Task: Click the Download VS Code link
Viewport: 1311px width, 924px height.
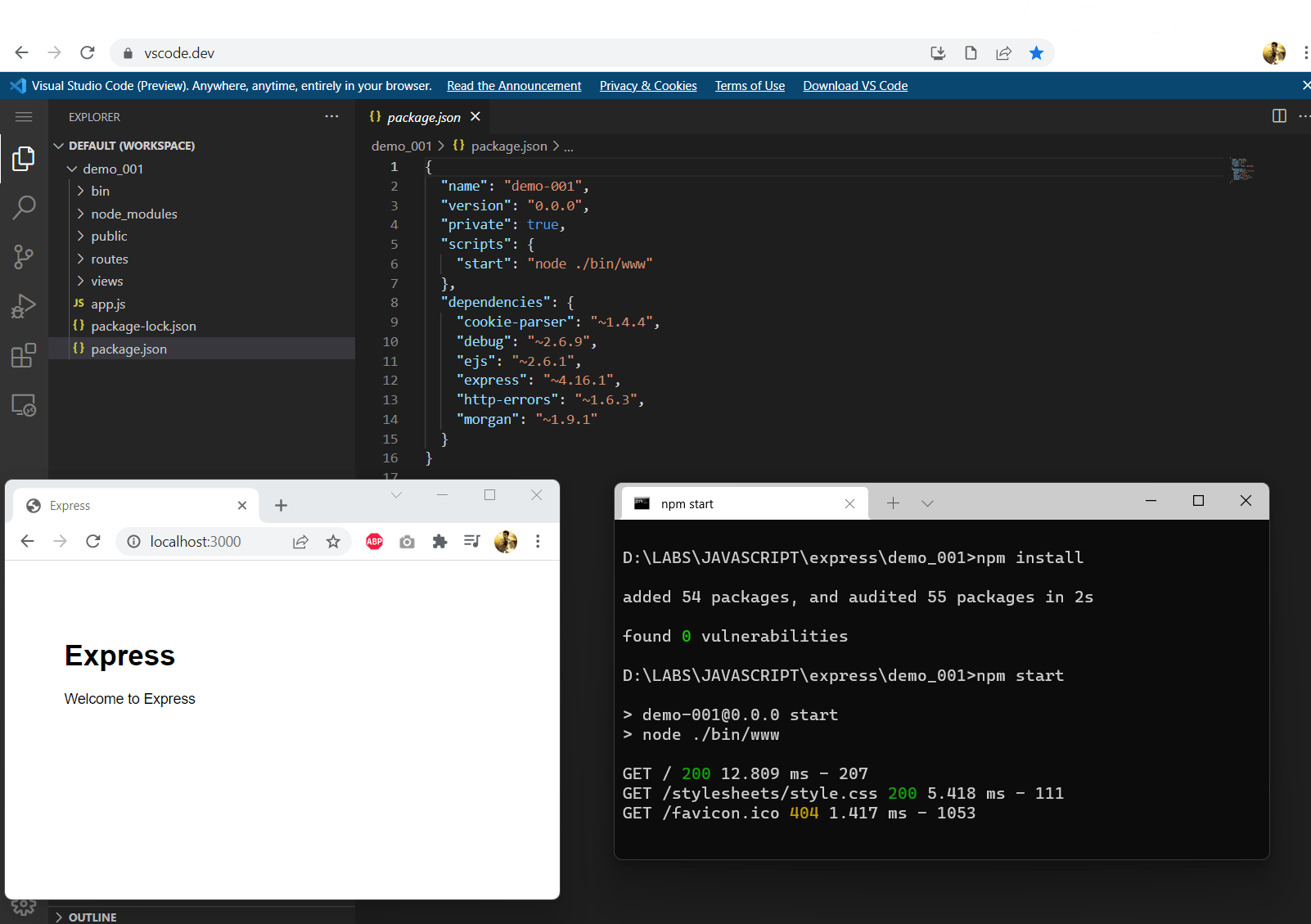Action: coord(855,86)
